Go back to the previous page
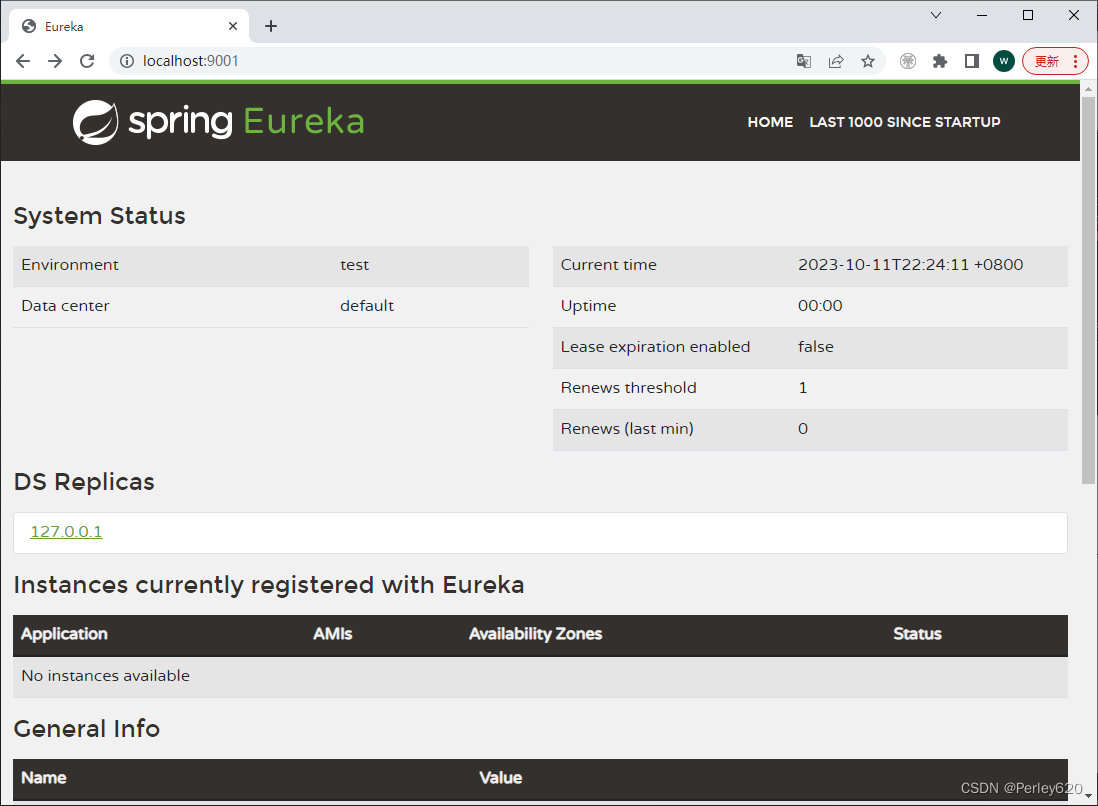The height and width of the screenshot is (806, 1098). [23, 61]
